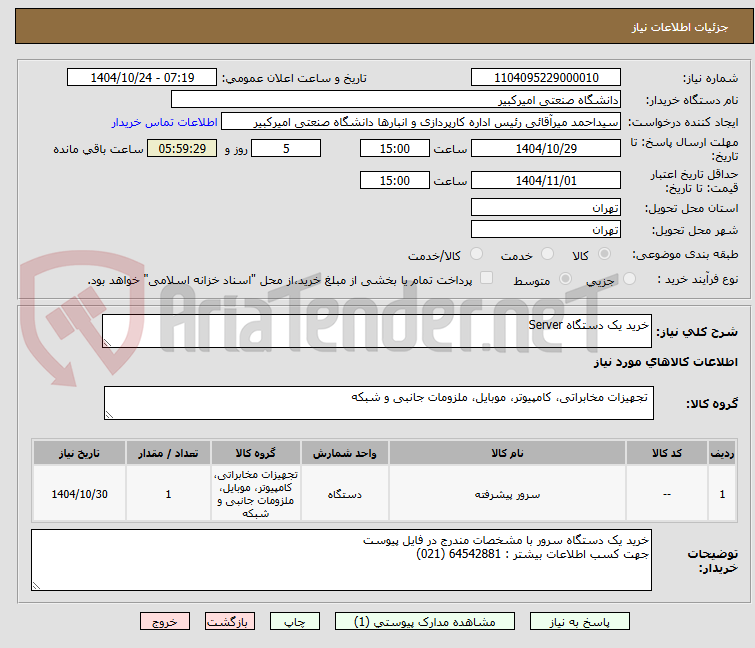Image resolution: width=755 pixels, height=648 pixels.
Task: Click the price validity date 1404/11/01
Action: [x=546, y=181]
